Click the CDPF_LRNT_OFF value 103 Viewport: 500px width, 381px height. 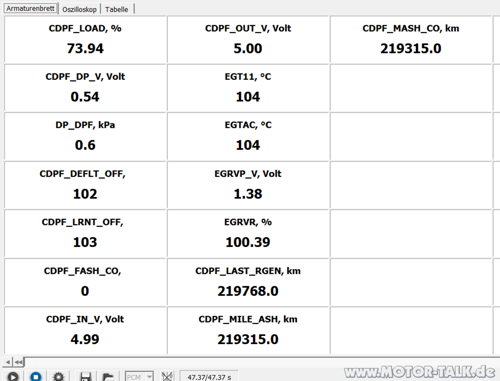(85, 242)
